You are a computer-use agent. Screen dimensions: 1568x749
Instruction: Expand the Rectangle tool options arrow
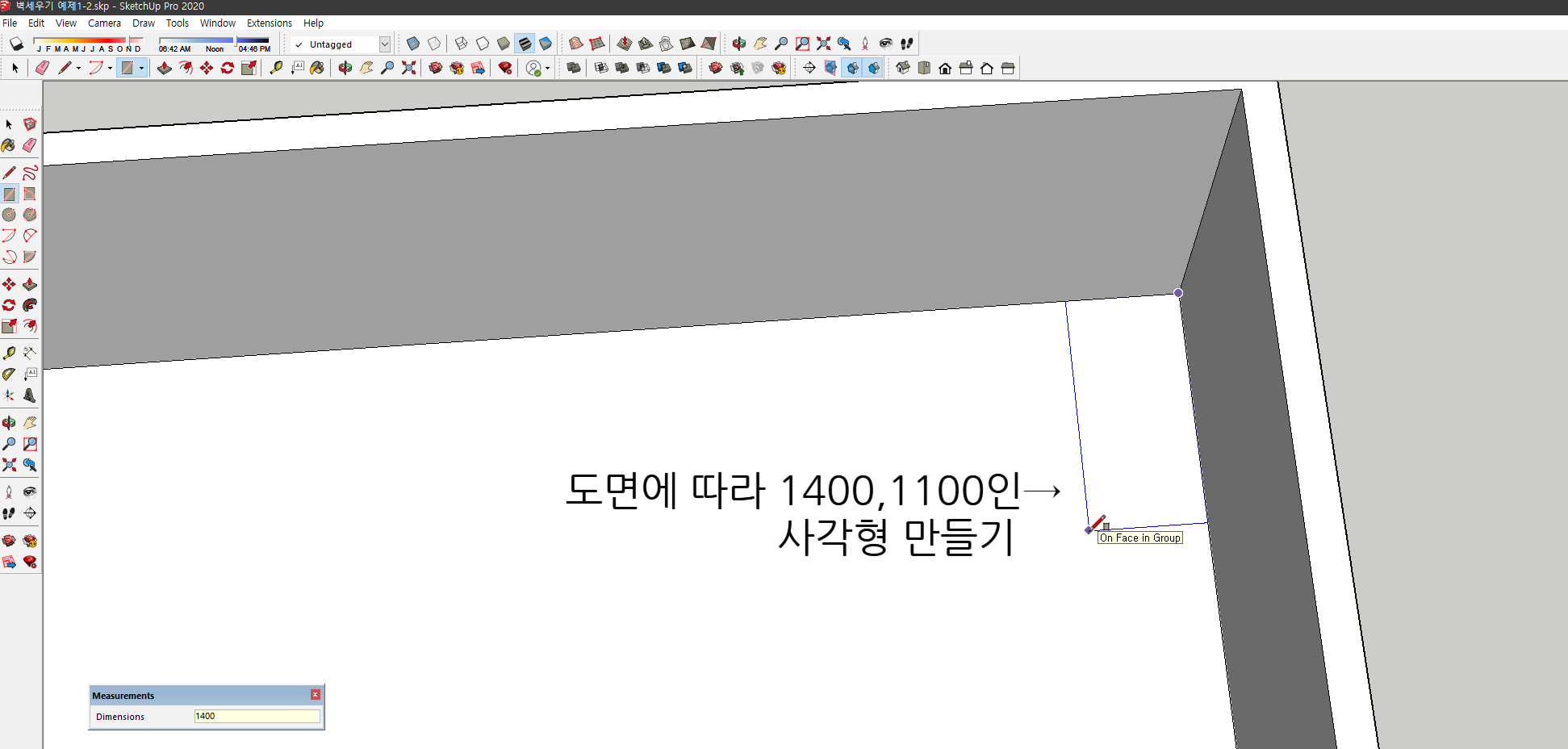[x=141, y=69]
